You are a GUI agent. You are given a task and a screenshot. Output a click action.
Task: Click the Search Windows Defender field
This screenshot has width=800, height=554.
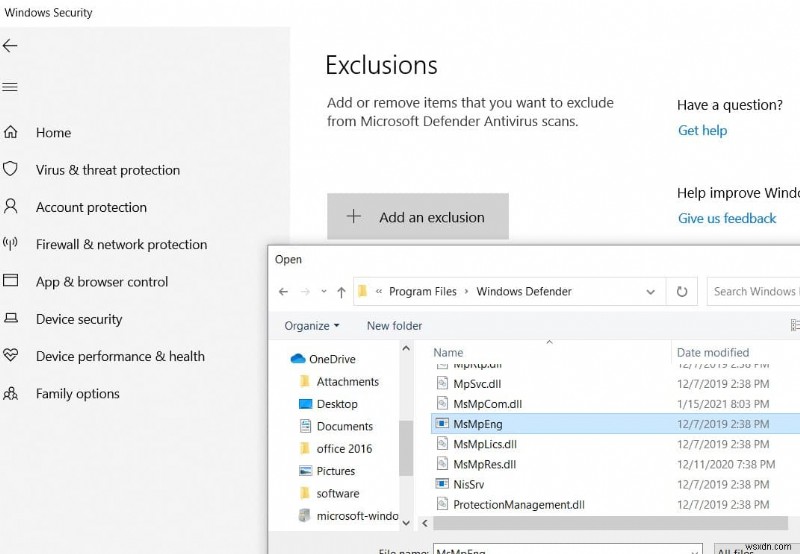pyautogui.click(x=754, y=291)
